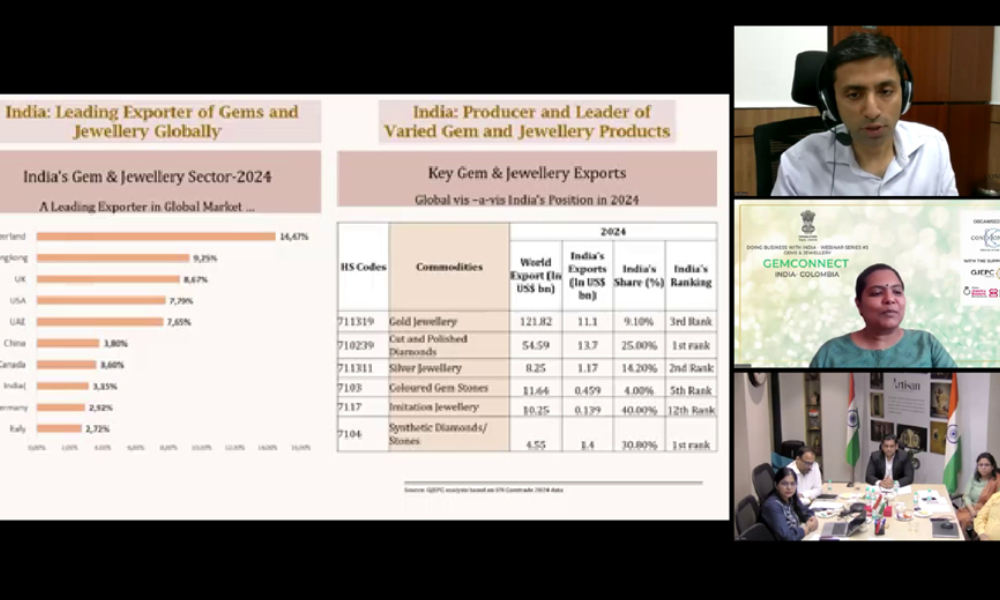Click the 'Key Gem & Jewellery Exports' heading
The image size is (1000, 600).
527,172
